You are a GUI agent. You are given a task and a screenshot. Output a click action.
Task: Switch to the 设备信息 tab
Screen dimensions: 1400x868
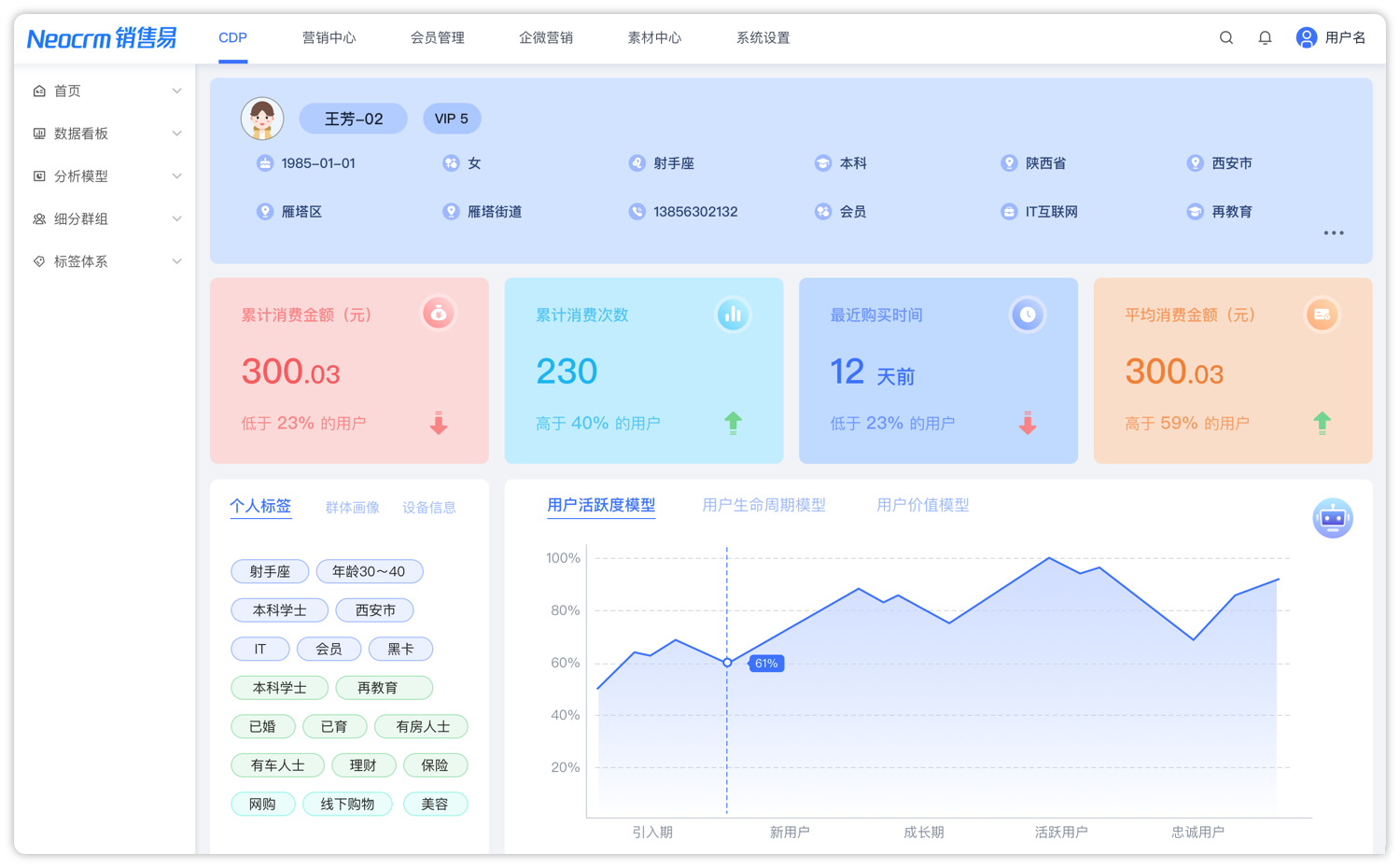[x=429, y=508]
